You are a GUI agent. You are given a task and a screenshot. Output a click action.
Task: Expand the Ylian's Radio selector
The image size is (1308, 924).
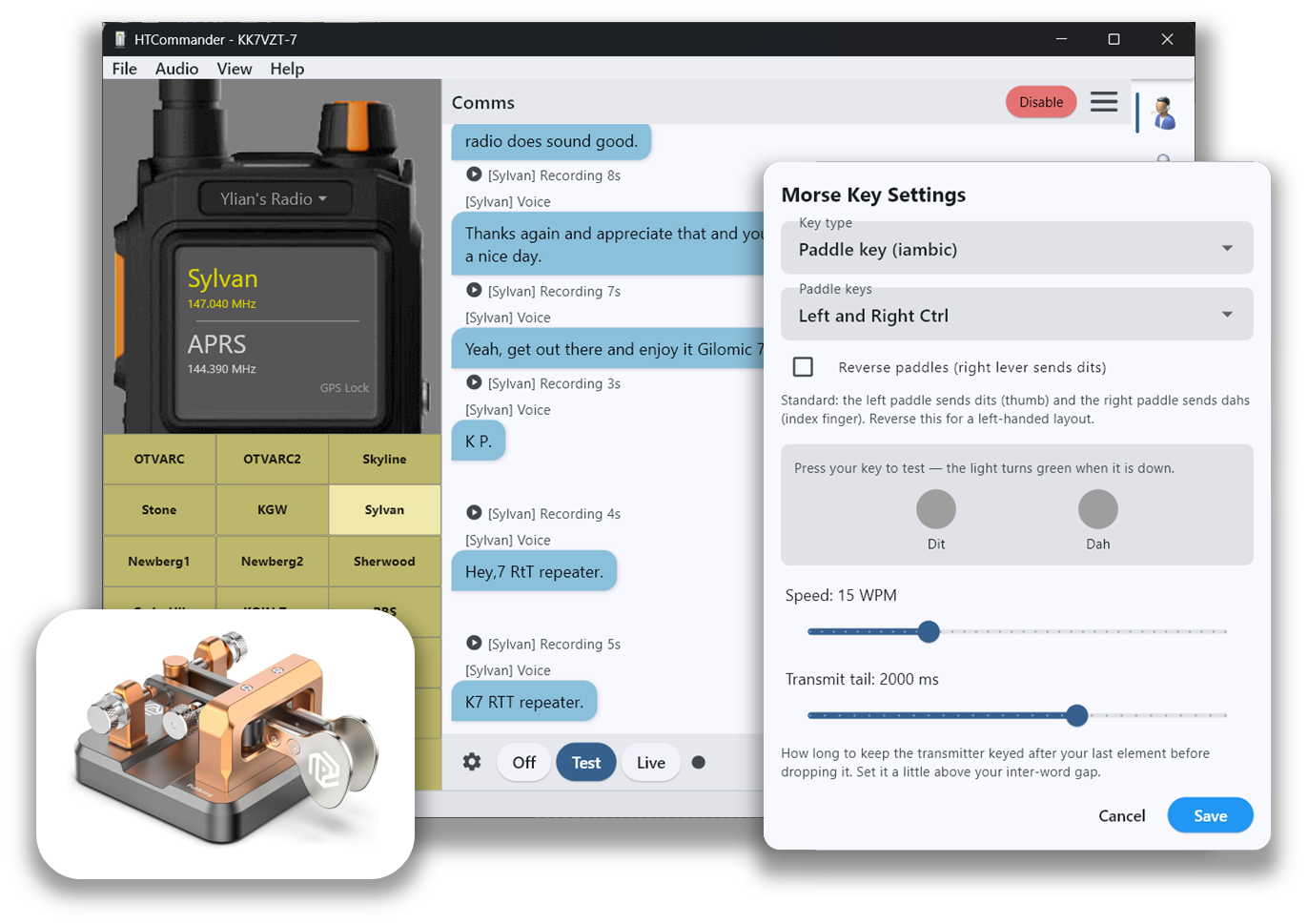point(275,198)
